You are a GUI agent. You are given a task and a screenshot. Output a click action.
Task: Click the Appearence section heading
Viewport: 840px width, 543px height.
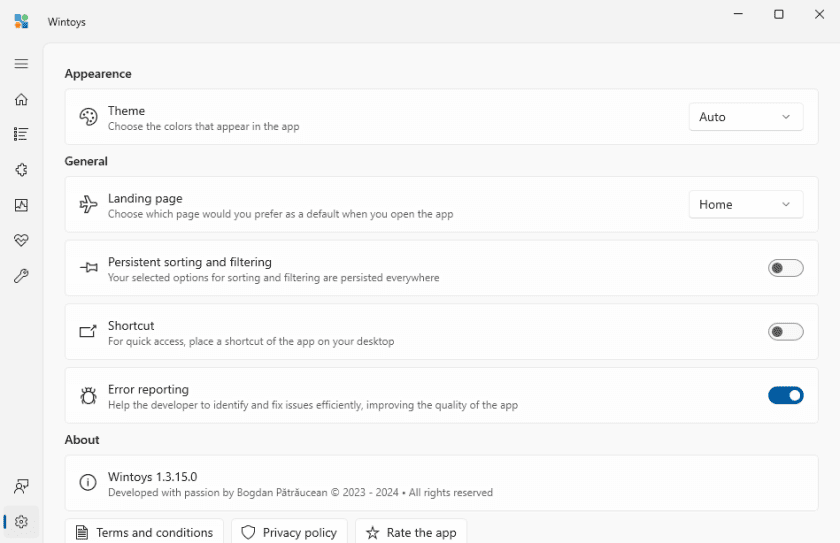(x=98, y=74)
